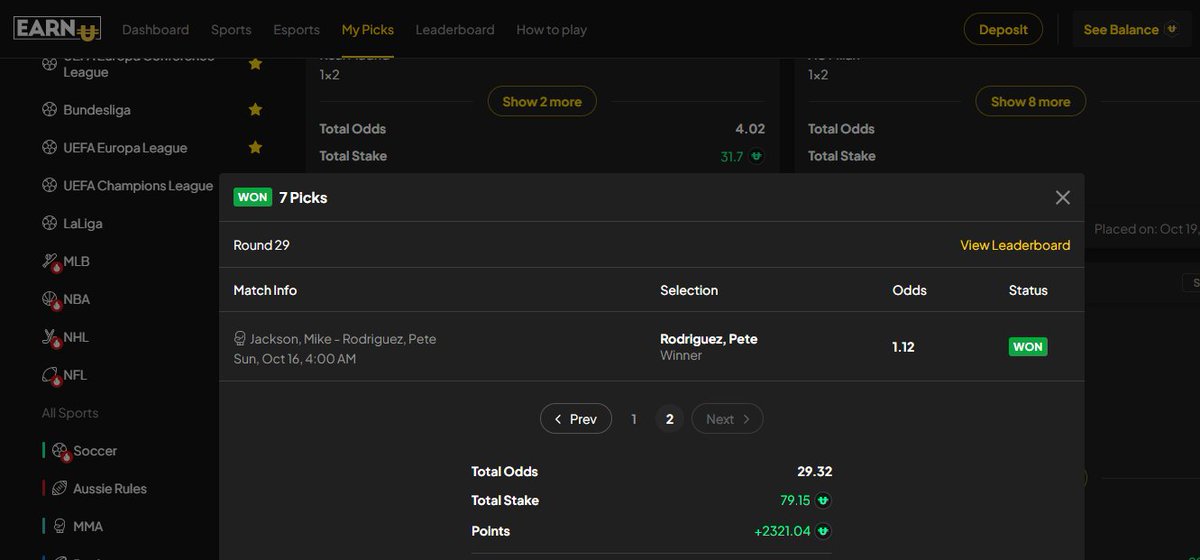This screenshot has width=1200, height=560.
Task: Click the EARN-U logo
Action: tap(57, 28)
